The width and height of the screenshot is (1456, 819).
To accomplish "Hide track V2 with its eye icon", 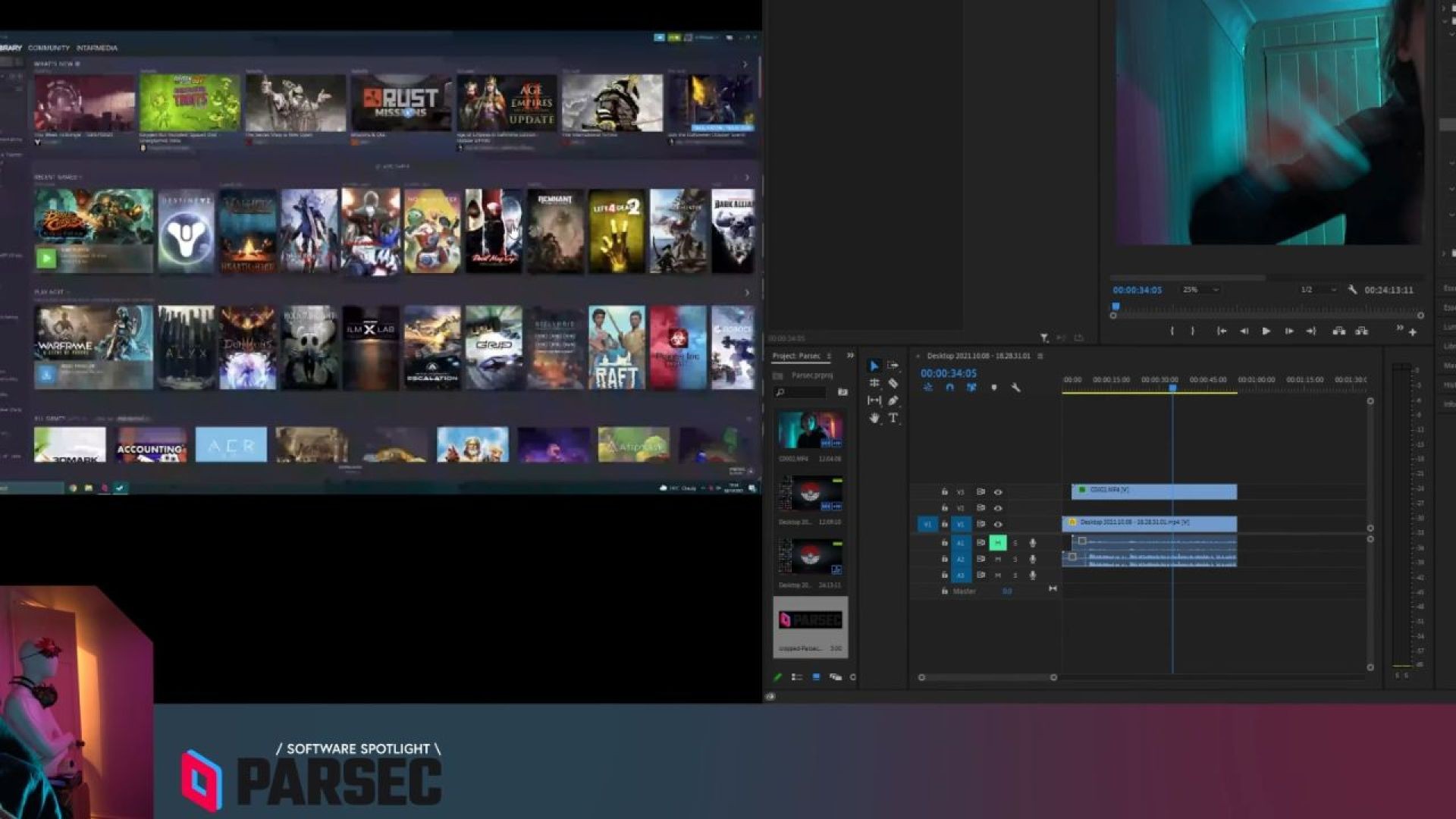I will pos(998,508).
